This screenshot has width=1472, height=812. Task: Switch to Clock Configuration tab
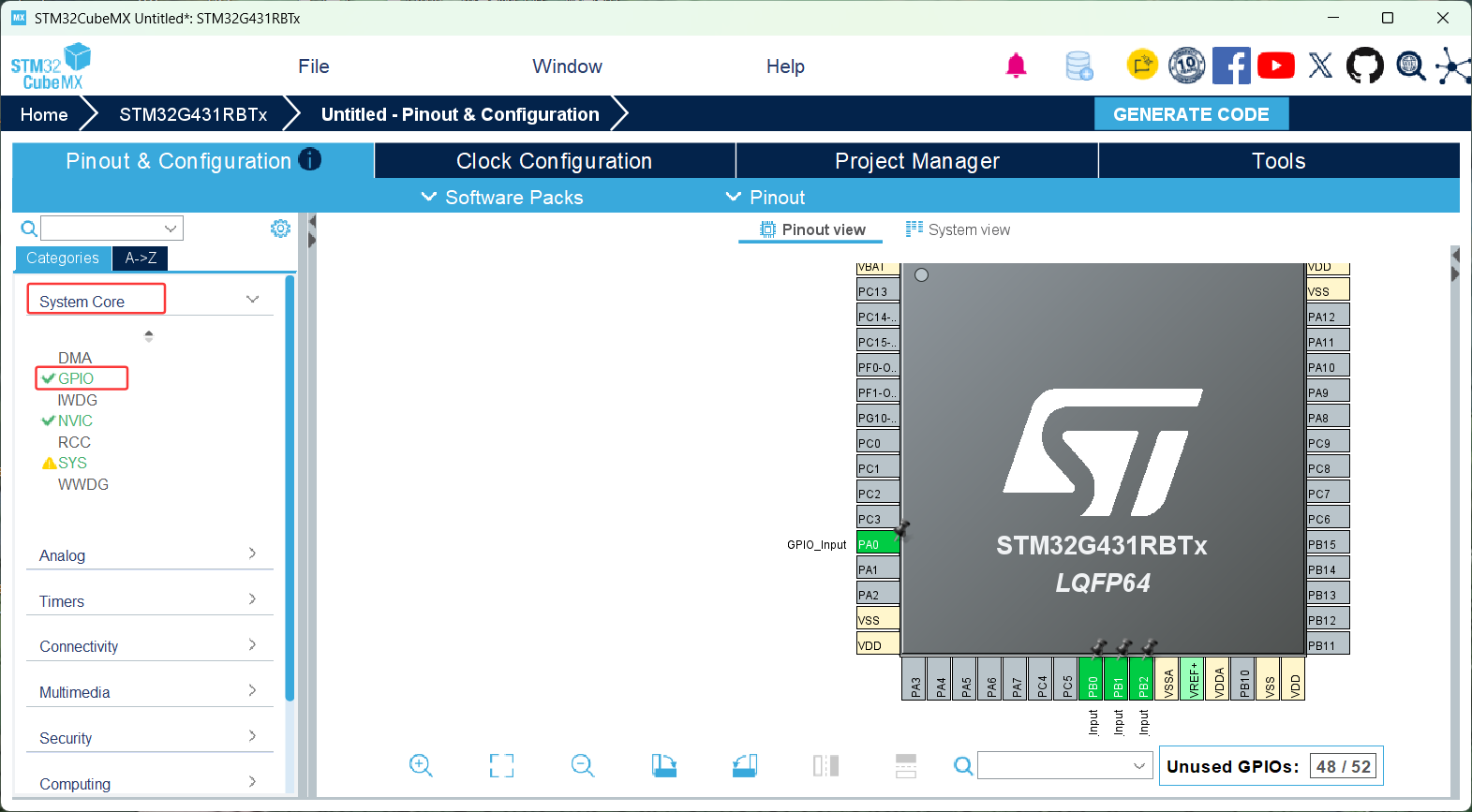click(x=555, y=161)
